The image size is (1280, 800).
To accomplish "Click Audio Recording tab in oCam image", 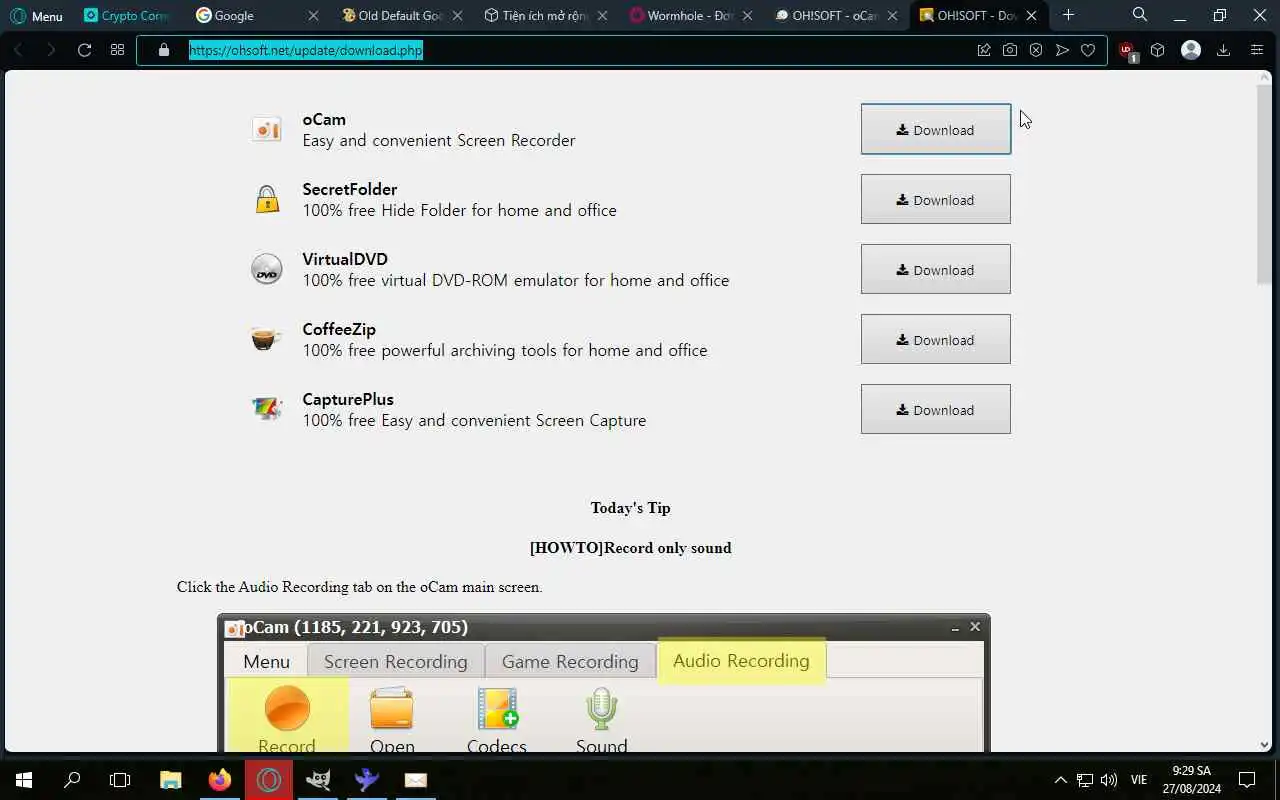I will (741, 661).
